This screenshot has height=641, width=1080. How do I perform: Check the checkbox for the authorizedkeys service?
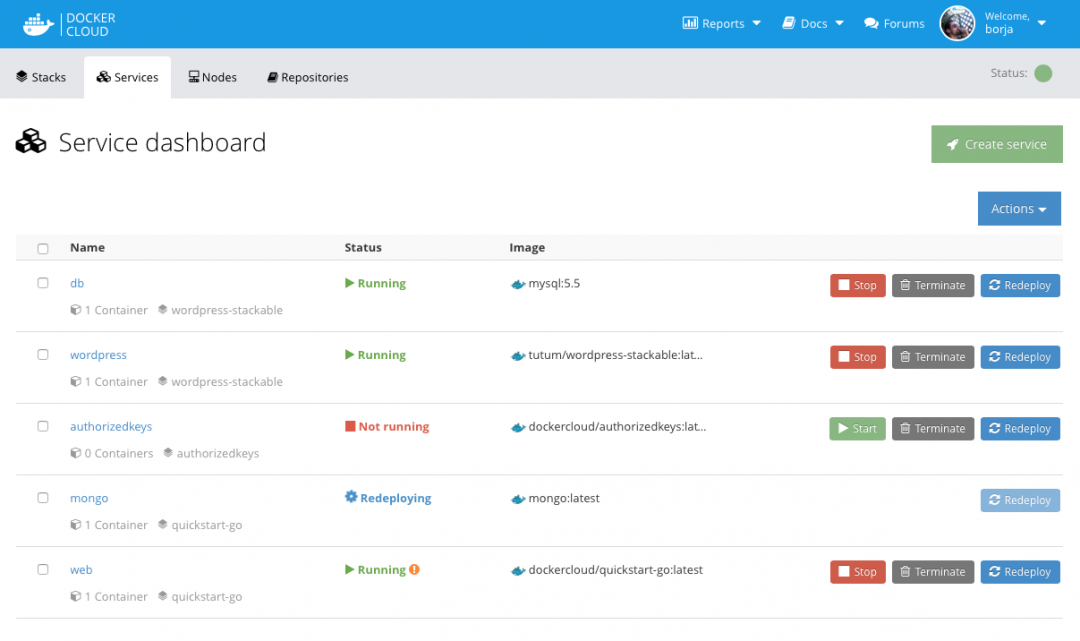pos(43,425)
